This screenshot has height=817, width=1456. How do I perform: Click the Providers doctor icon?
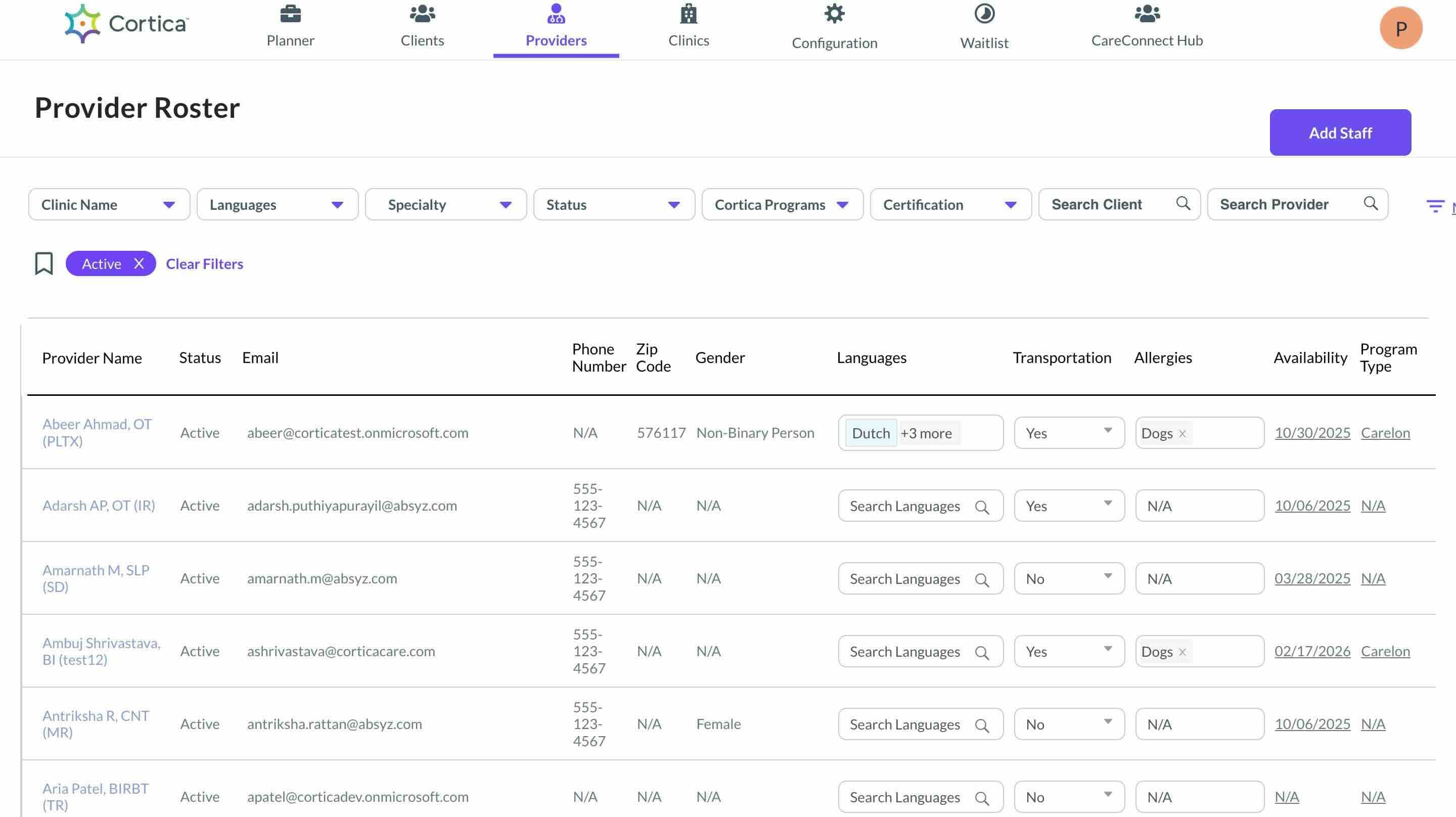click(x=556, y=14)
